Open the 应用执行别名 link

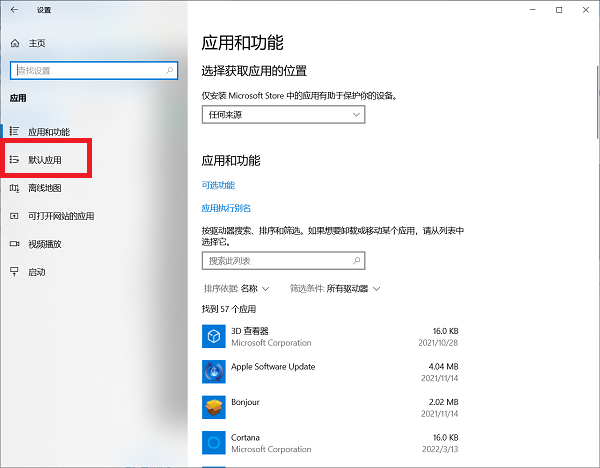tap(226, 208)
